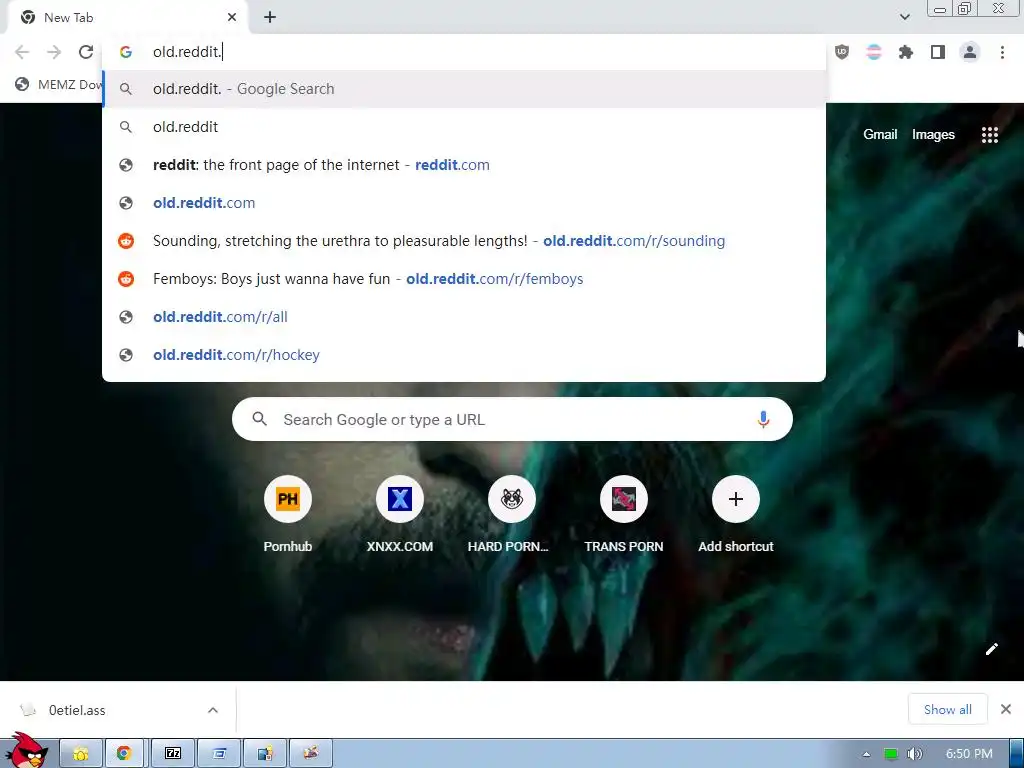1024x768 pixels.
Task: Open the old.reddit.com/r/all suggestion
Action: 464,317
